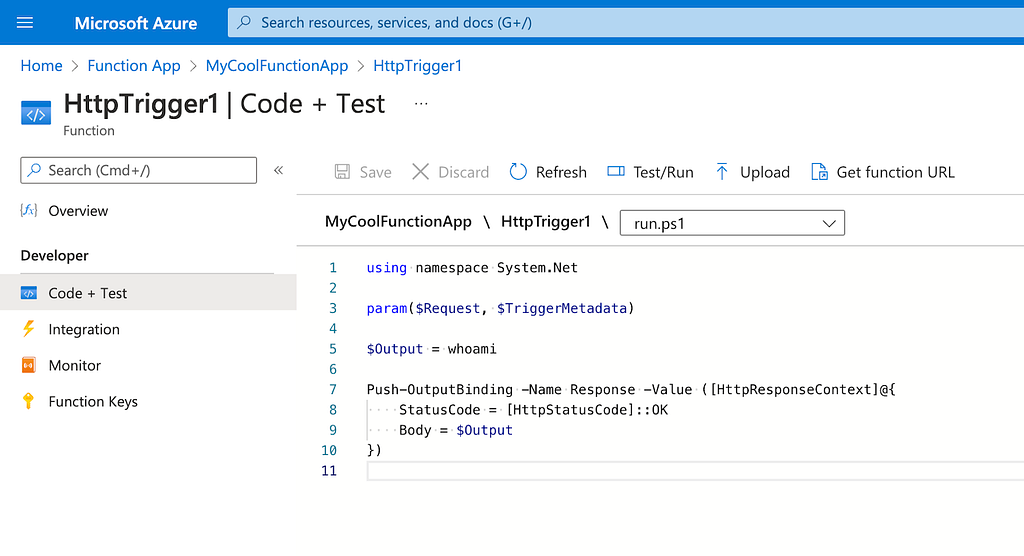Viewport: 1024px width, 556px height.
Task: Click the Upload toolbar button
Action: tap(752, 172)
